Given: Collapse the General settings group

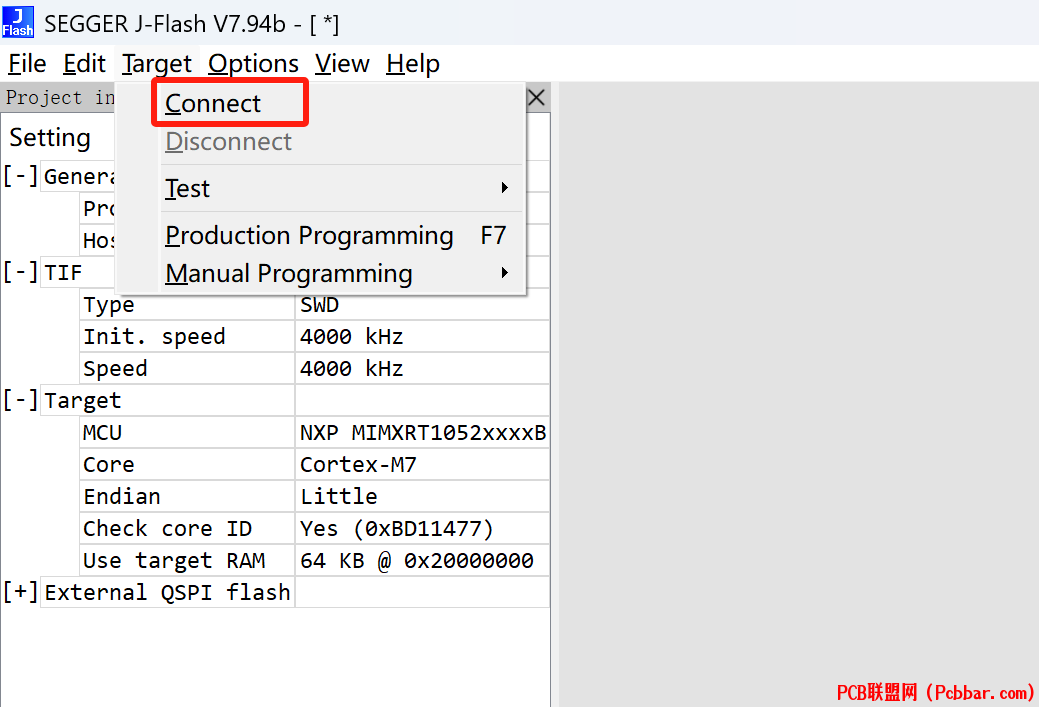Looking at the screenshot, I should pyautogui.click(x=20, y=176).
